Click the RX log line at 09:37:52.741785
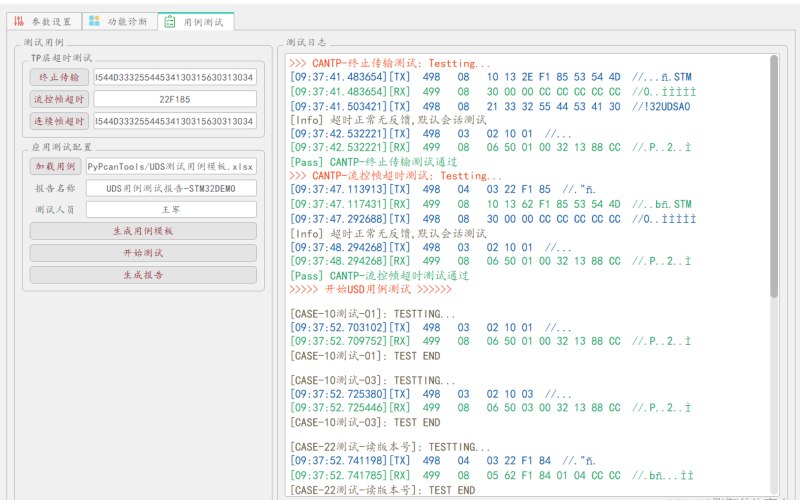800x500 pixels. click(x=492, y=476)
